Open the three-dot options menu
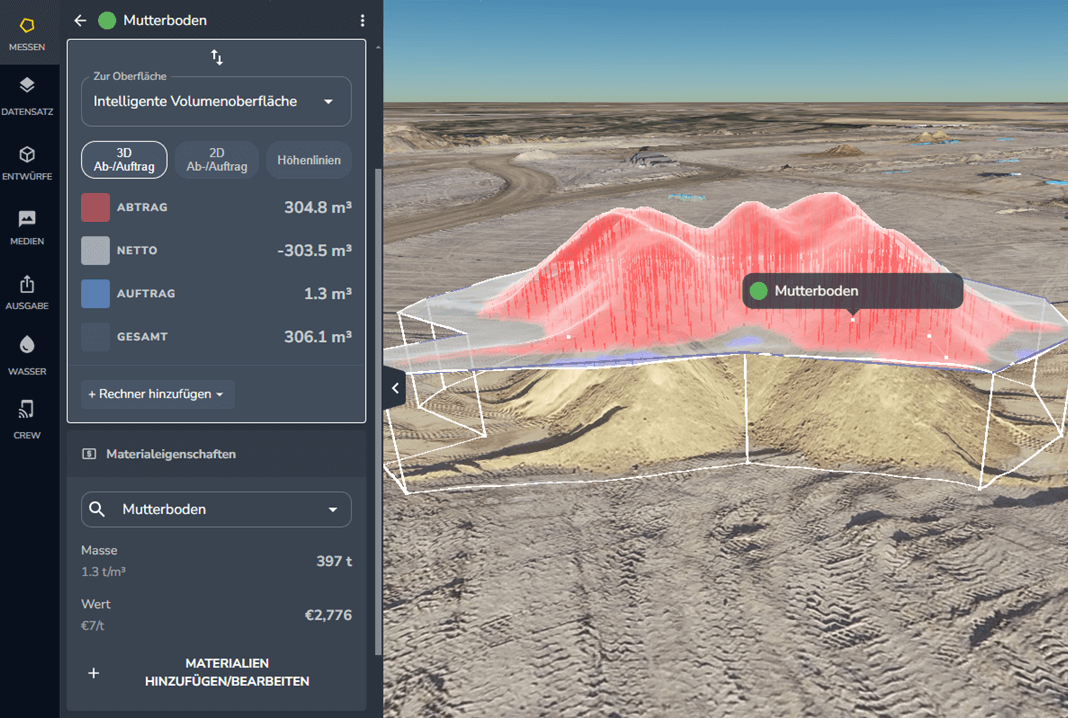This screenshot has height=718, width=1068. click(x=362, y=20)
